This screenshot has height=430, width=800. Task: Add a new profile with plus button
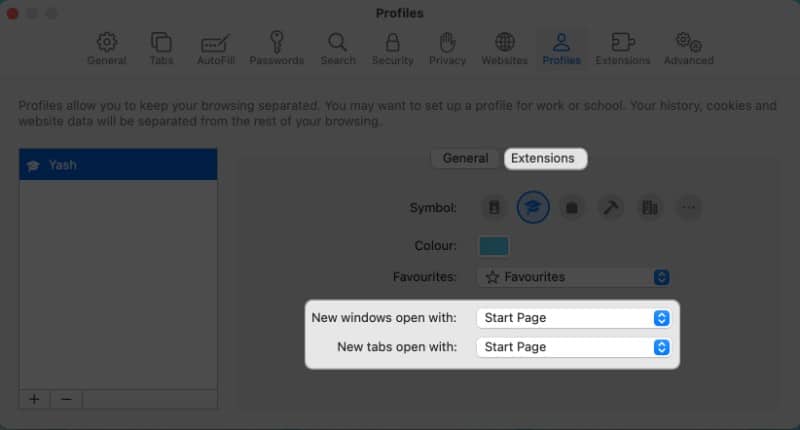(35, 399)
